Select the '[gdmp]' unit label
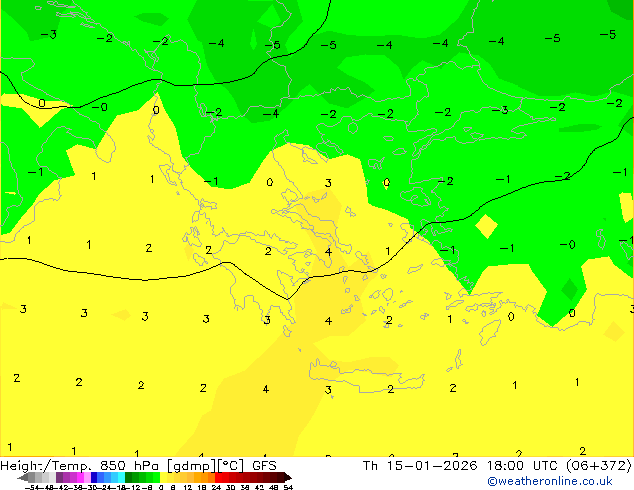 coord(190,466)
